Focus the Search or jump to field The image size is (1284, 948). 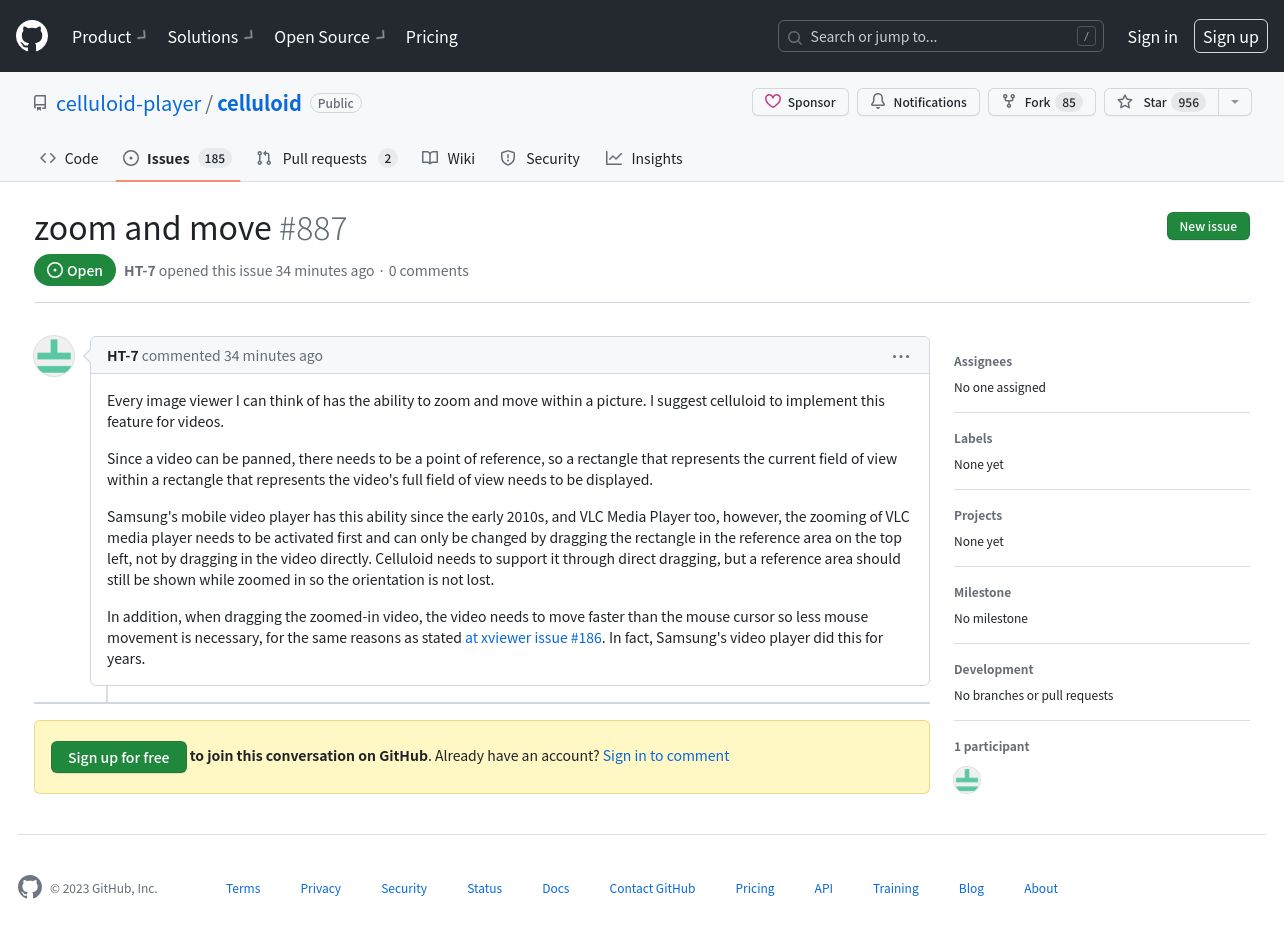point(941,37)
